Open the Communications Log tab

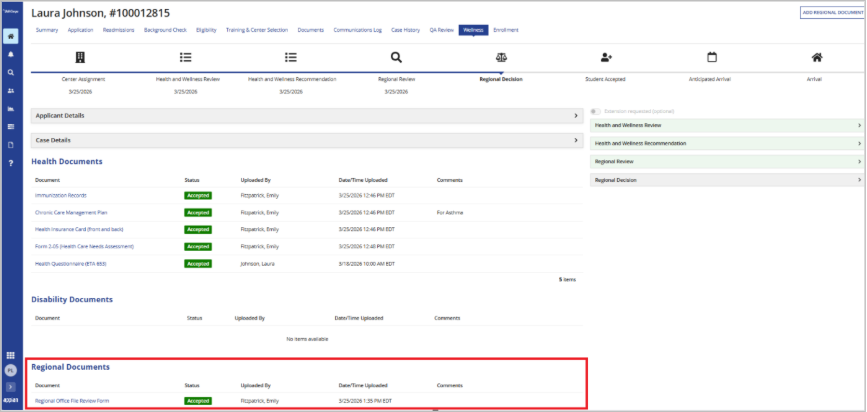point(357,30)
